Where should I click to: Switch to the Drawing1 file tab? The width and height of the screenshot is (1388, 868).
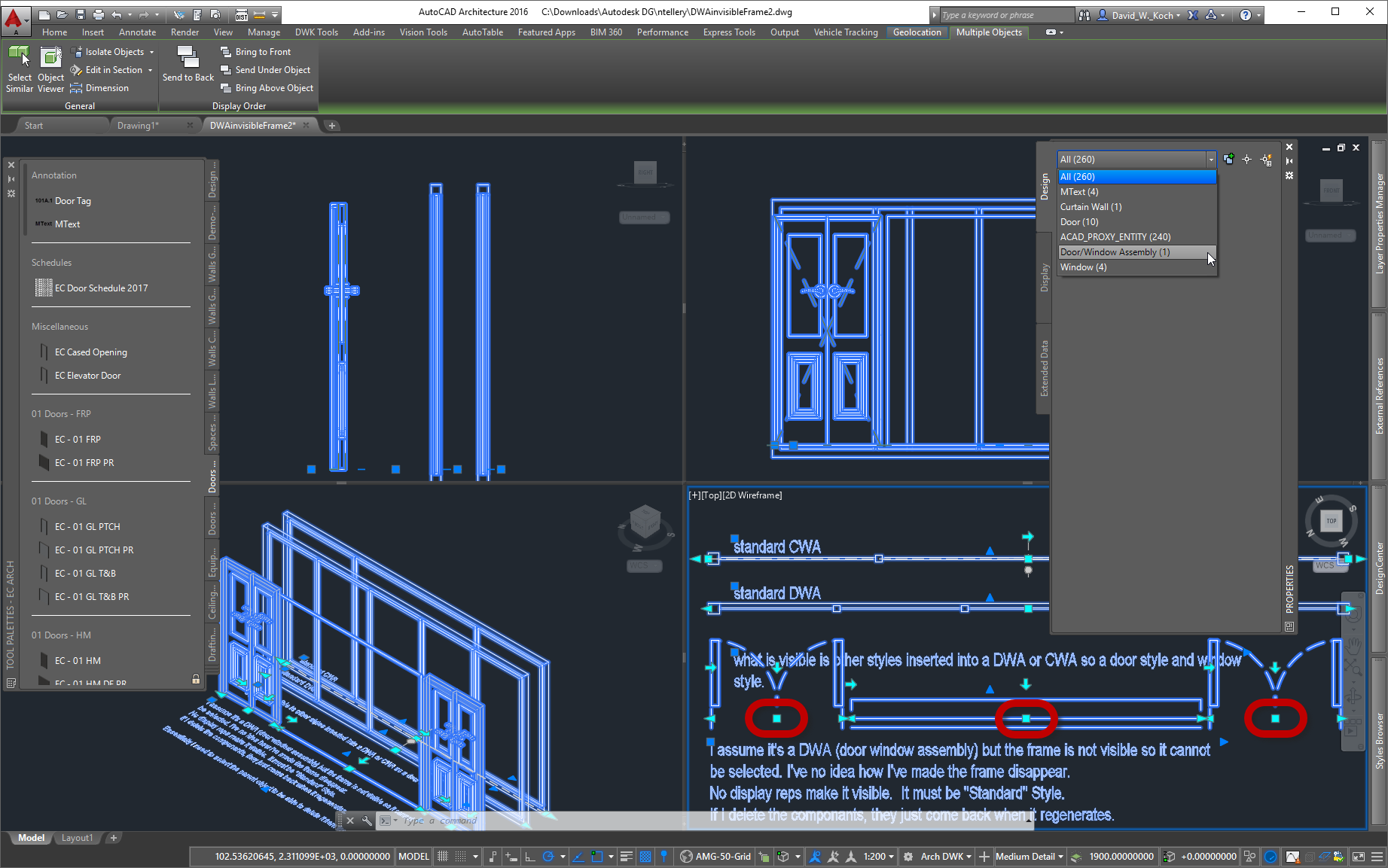click(x=138, y=125)
